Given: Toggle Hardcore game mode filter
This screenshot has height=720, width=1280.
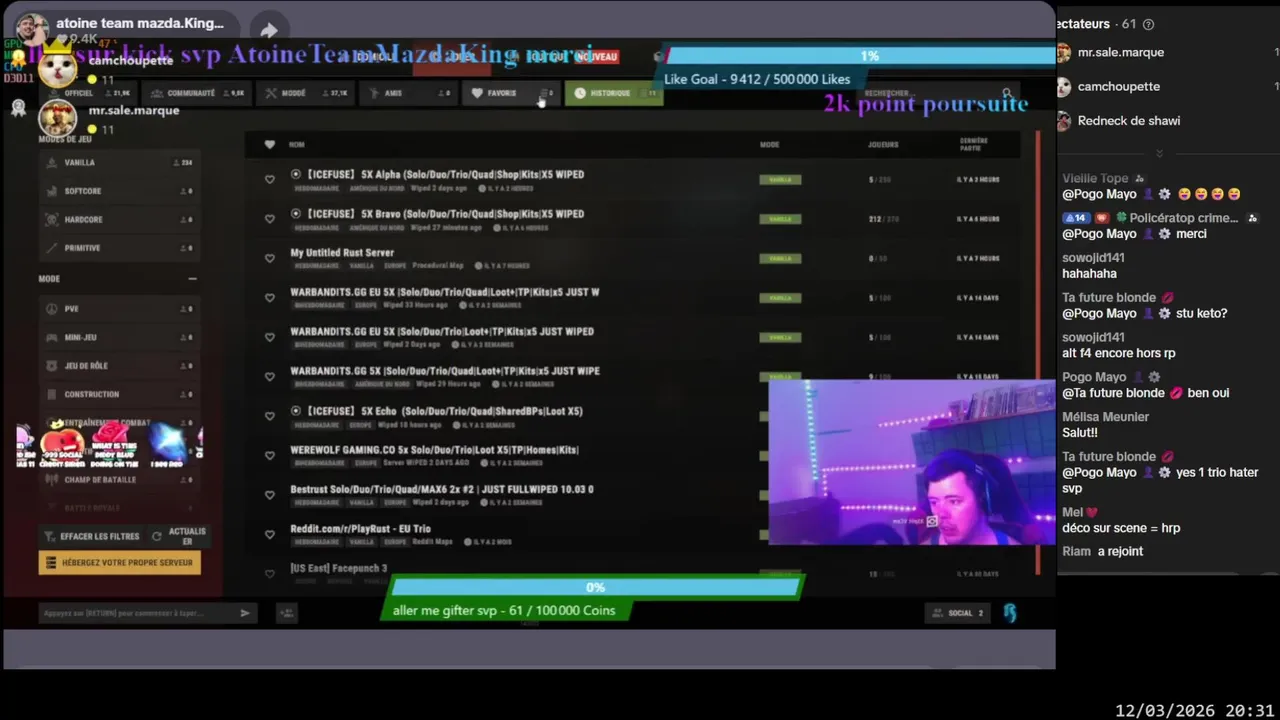Looking at the screenshot, I should tap(119, 219).
